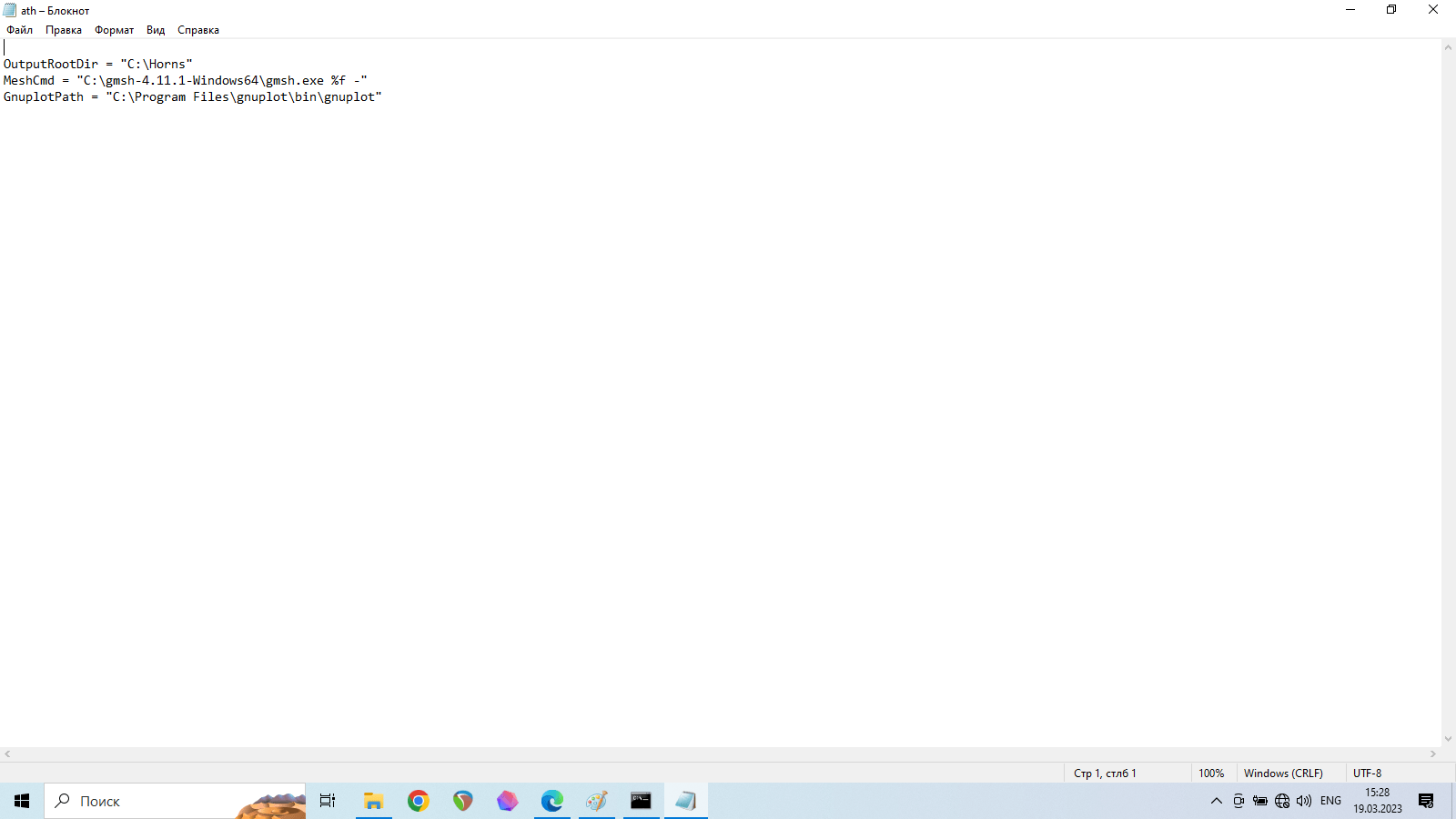Viewport: 1456px width, 819px height.
Task: Show hidden system tray icons
Action: 1216,801
